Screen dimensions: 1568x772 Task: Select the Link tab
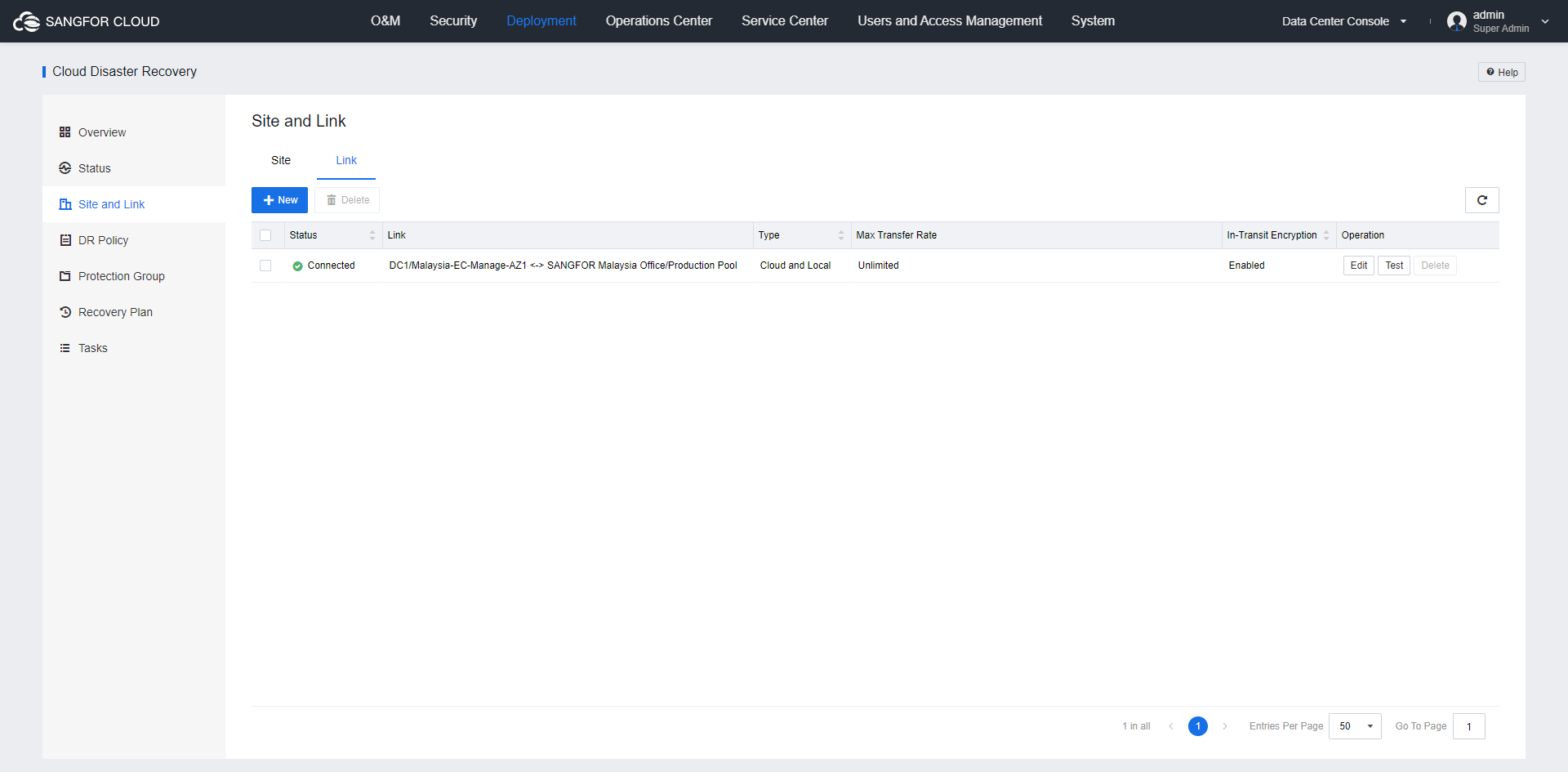point(346,160)
